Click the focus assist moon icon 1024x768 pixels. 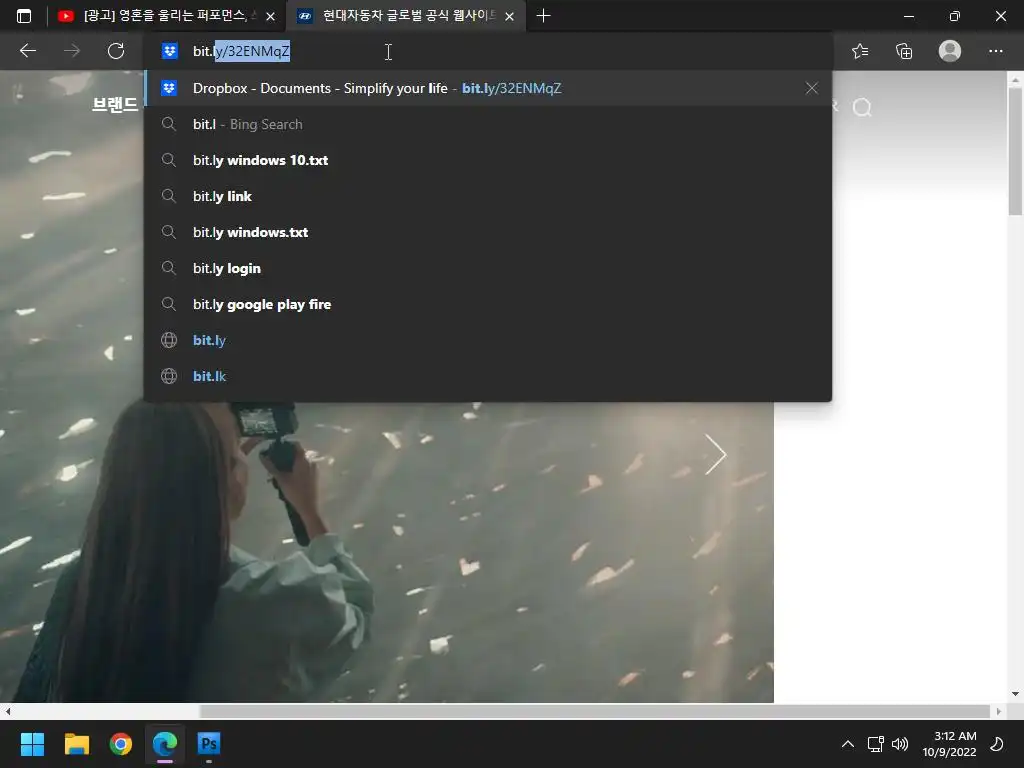click(x=997, y=744)
